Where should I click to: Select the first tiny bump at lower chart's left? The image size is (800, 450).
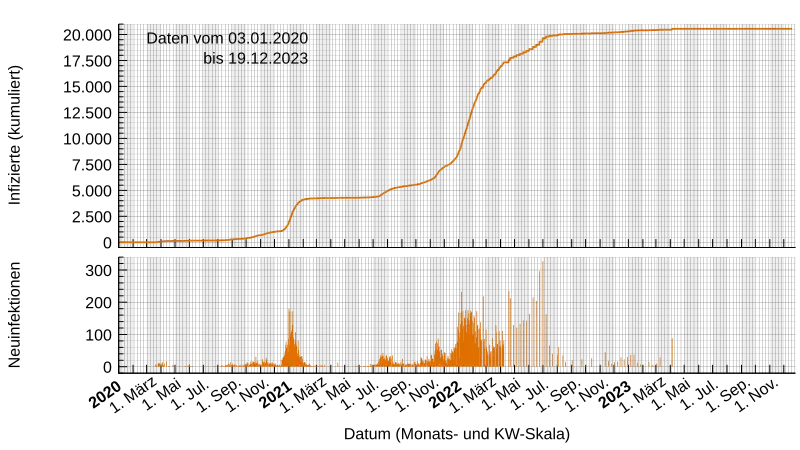(162, 364)
